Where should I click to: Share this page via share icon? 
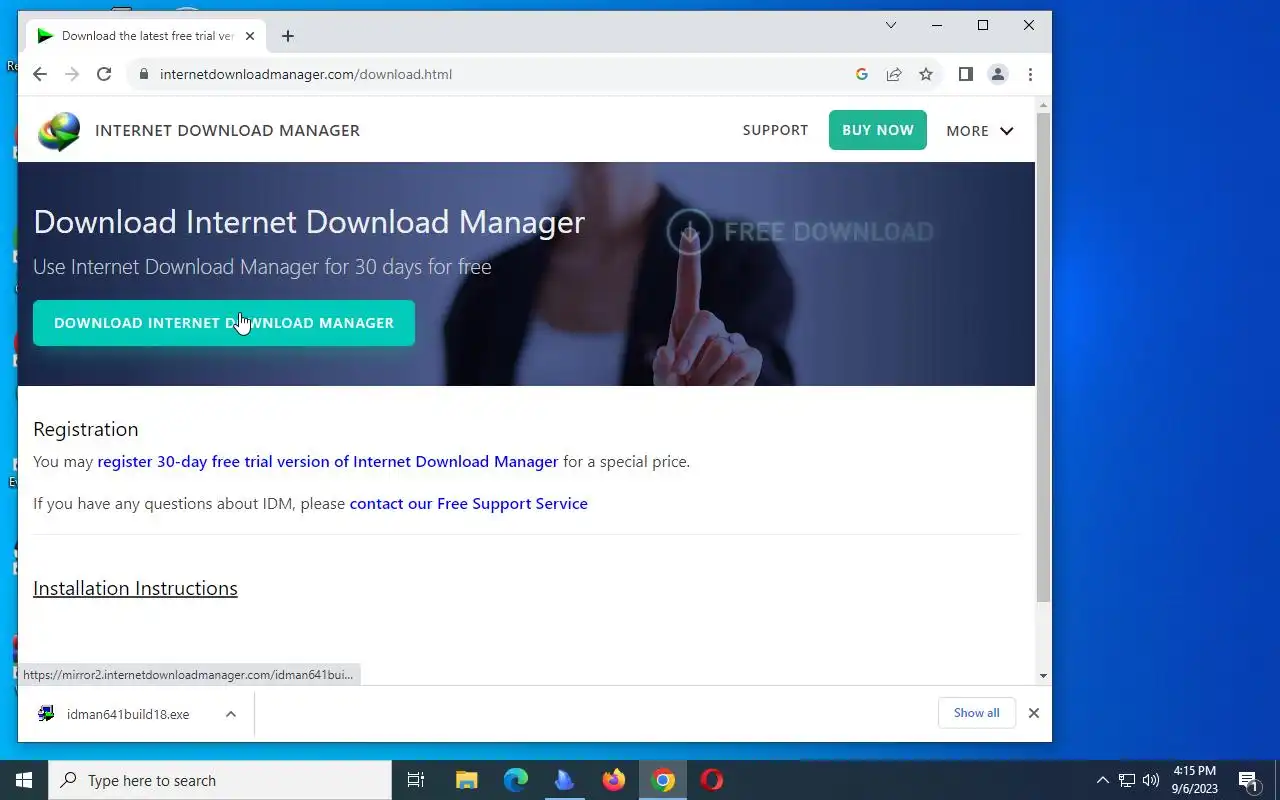point(894,74)
